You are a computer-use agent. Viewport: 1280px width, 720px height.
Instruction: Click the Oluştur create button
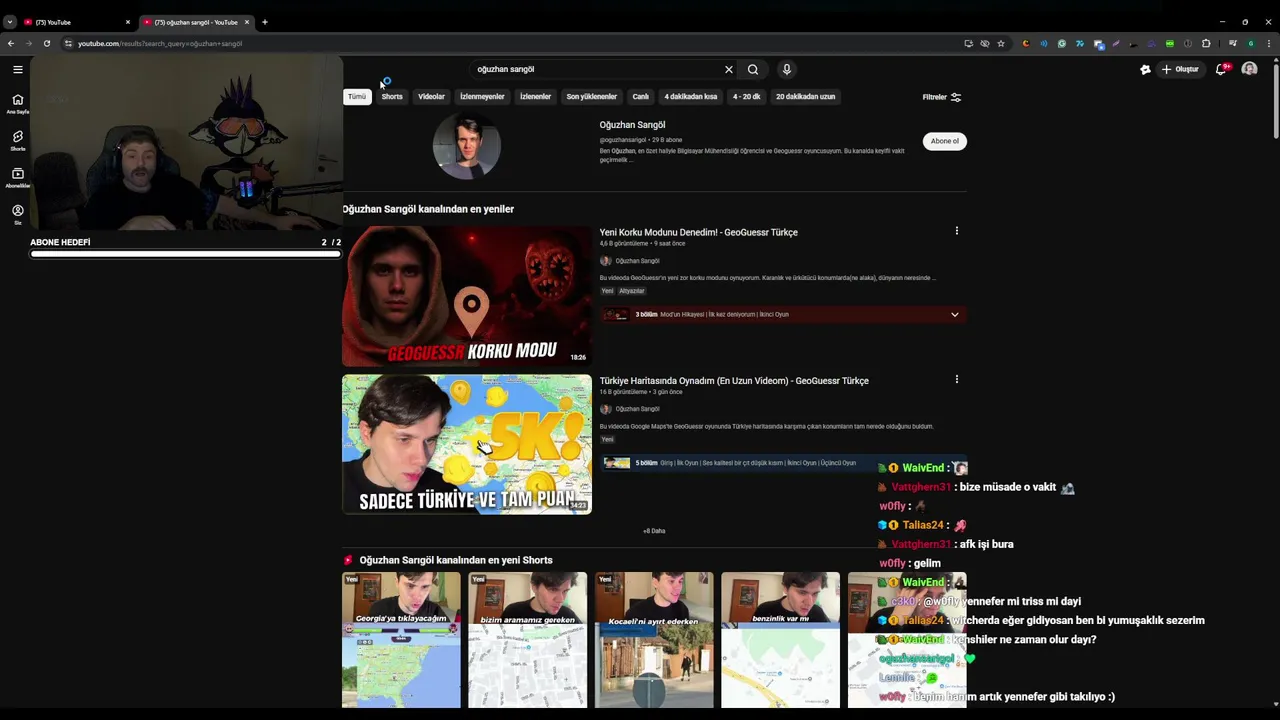[1180, 69]
